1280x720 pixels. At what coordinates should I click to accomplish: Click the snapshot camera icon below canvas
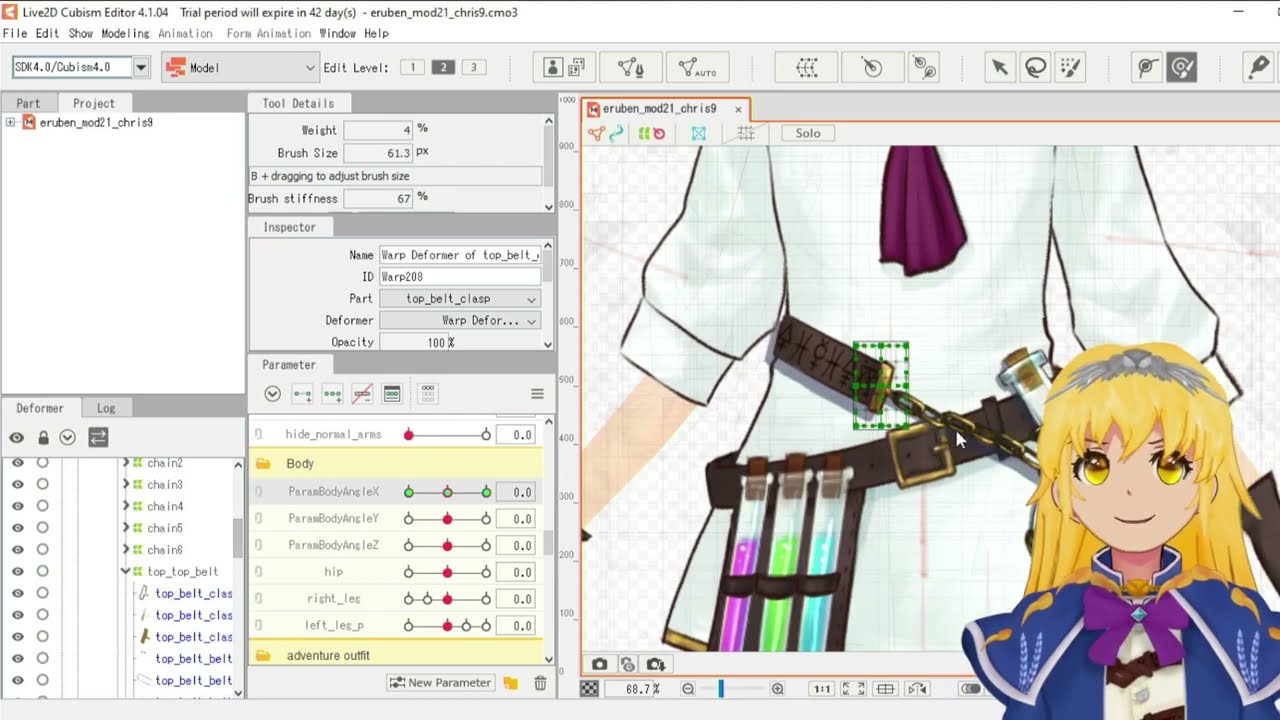(x=599, y=664)
